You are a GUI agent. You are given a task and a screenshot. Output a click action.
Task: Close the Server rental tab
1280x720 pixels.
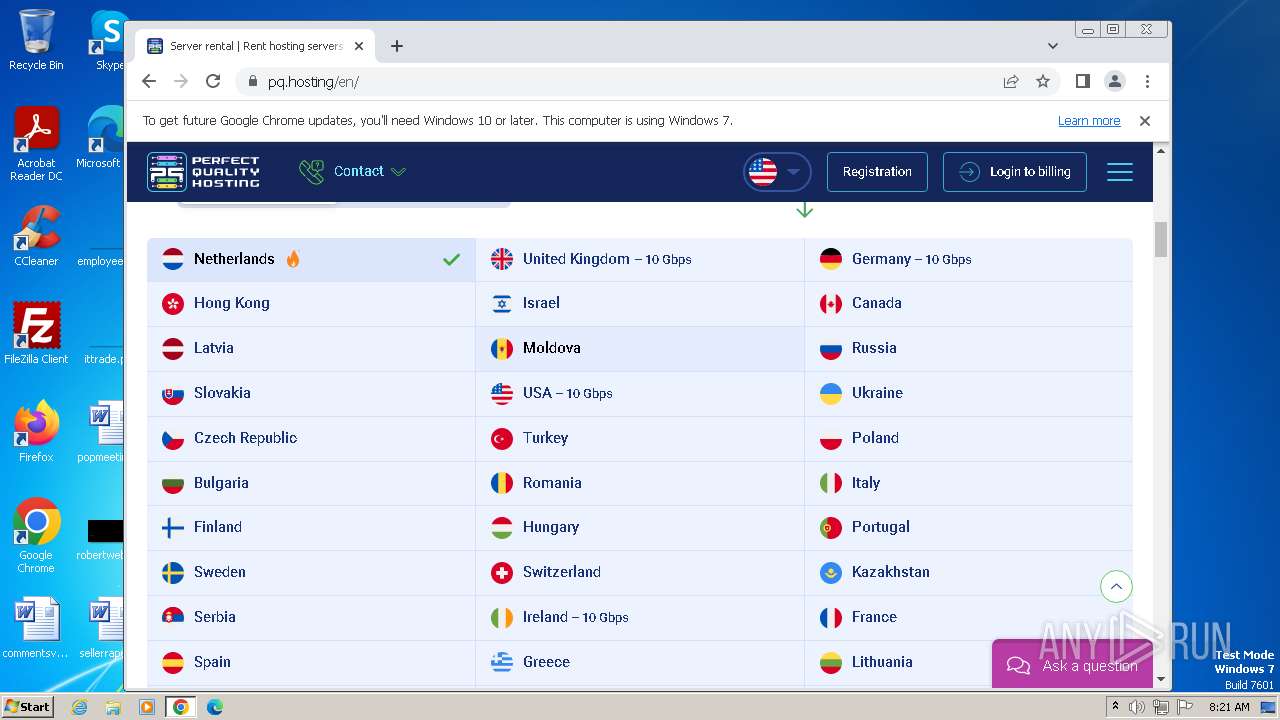[x=359, y=46]
